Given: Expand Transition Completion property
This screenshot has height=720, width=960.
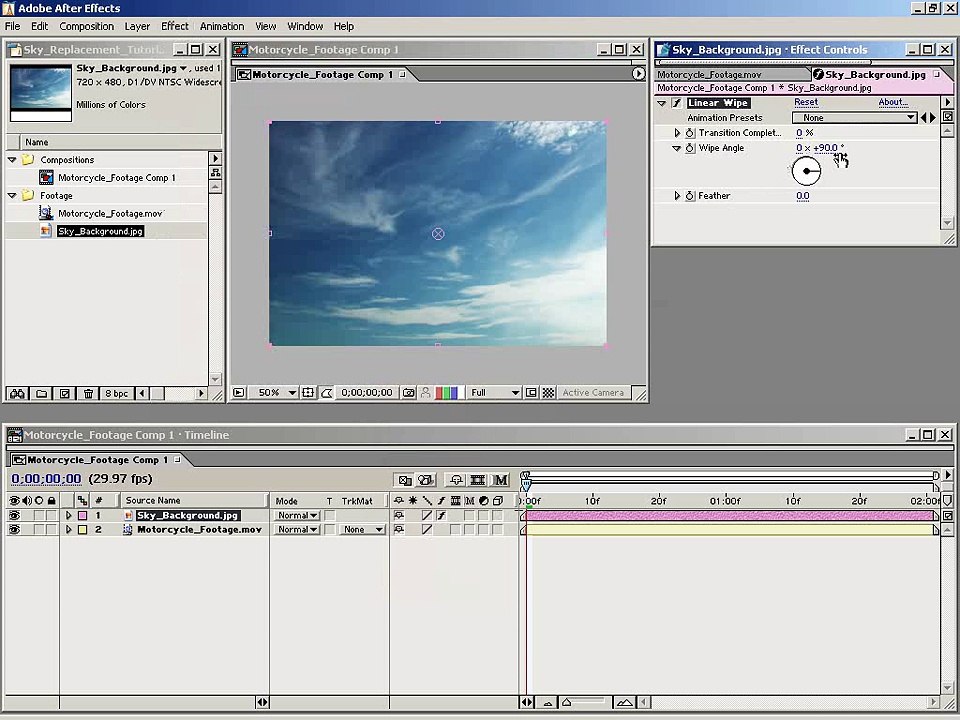Looking at the screenshot, I should [x=677, y=132].
